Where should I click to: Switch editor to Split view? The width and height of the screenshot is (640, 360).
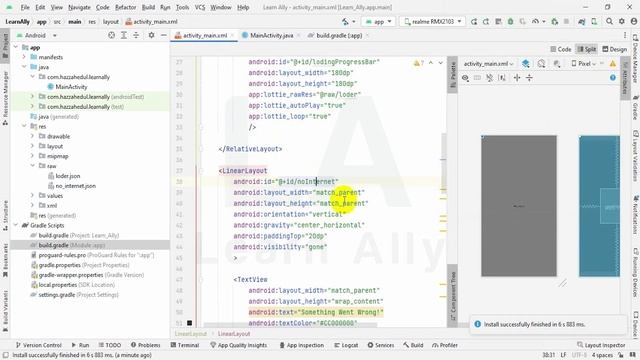click(x=587, y=49)
